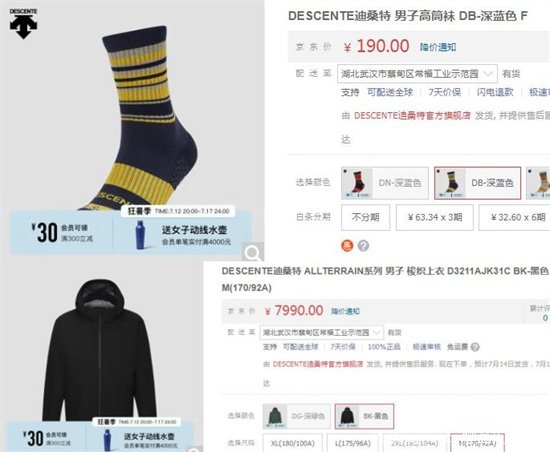Viewport: 550px width, 452px height.
Task: Select the BK-黑色 jacket color
Action: pyautogui.click(x=364, y=416)
